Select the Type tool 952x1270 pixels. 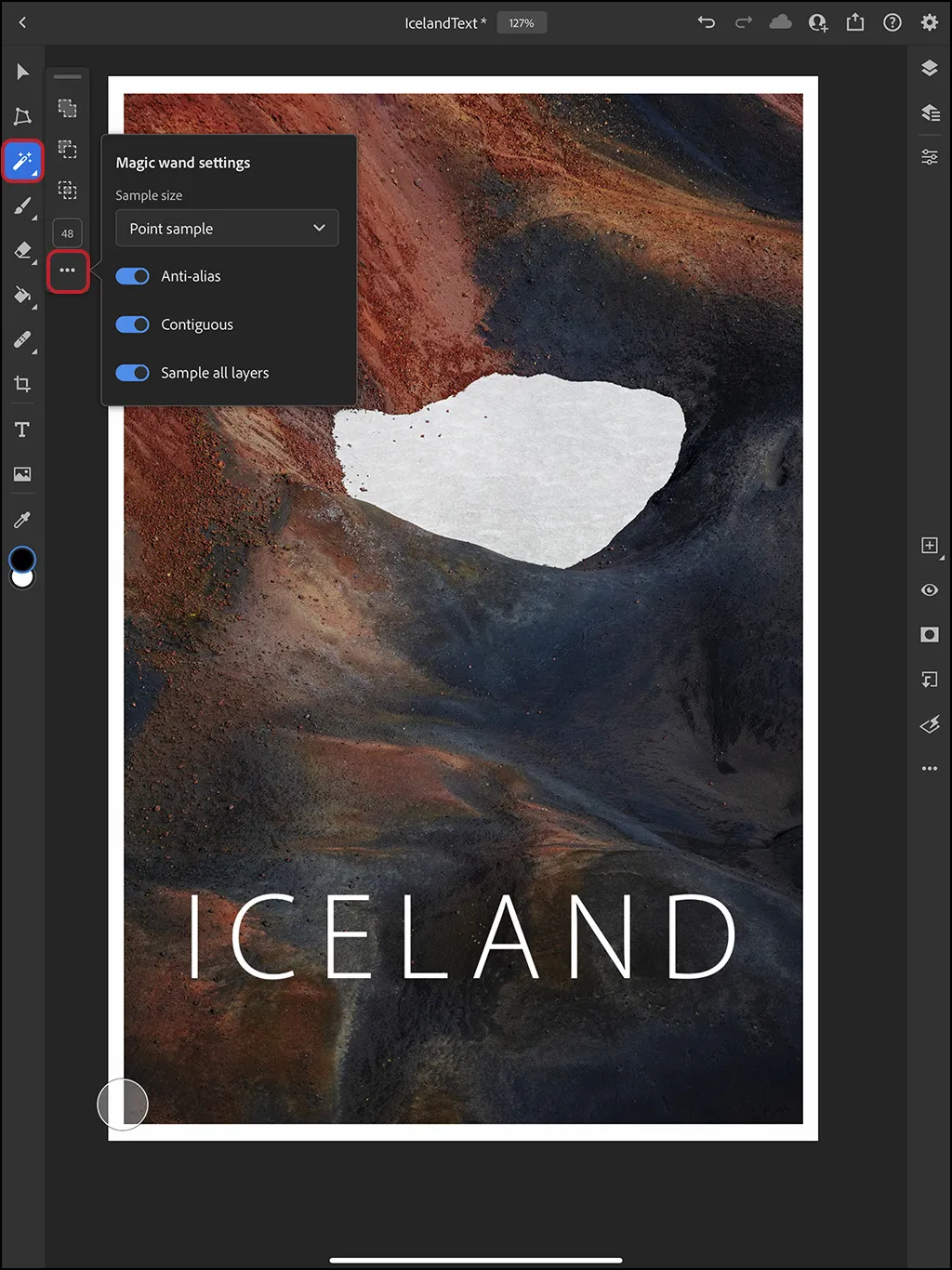22,429
